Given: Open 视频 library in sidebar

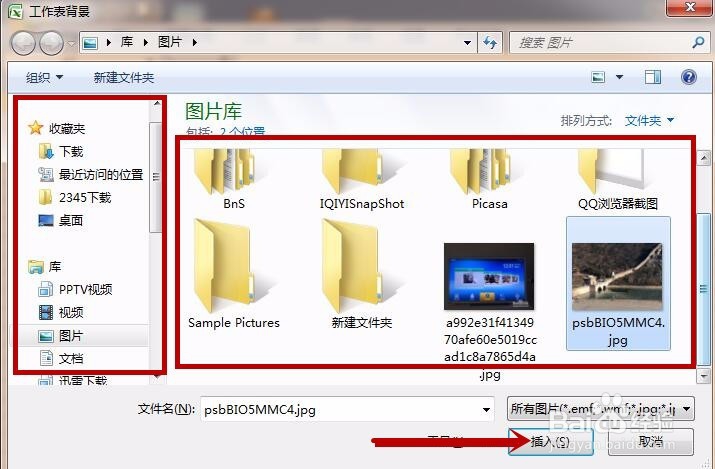Looking at the screenshot, I should click(x=71, y=313).
